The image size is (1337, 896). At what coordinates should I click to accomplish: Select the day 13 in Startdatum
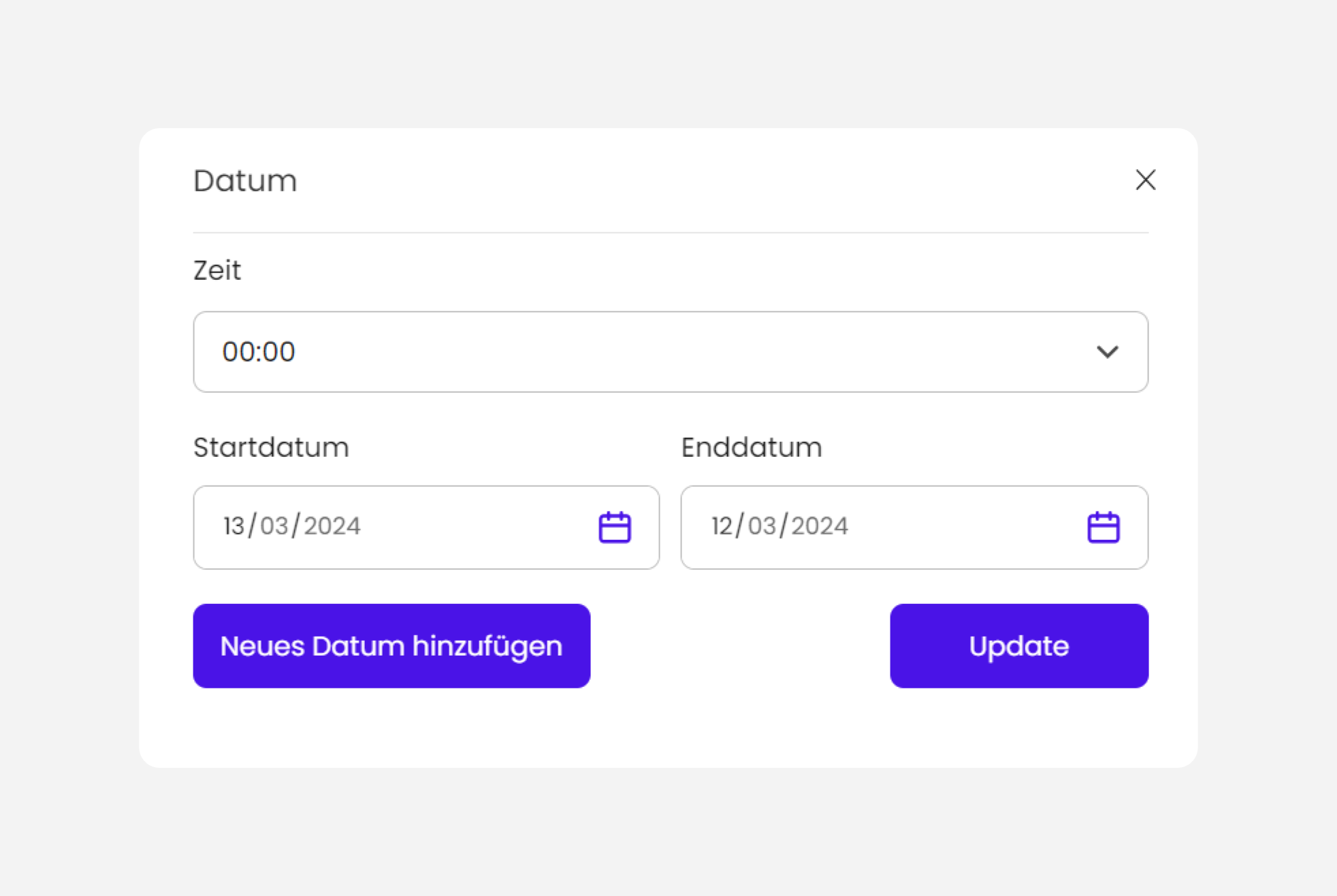tap(233, 526)
